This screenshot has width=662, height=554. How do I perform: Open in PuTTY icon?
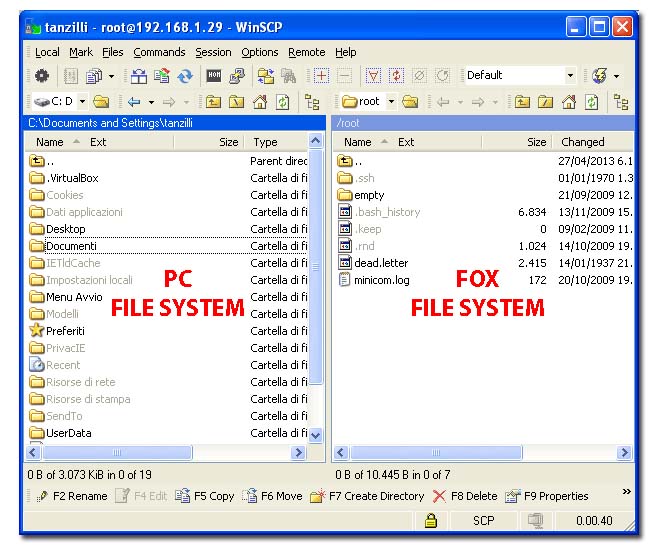(x=237, y=76)
